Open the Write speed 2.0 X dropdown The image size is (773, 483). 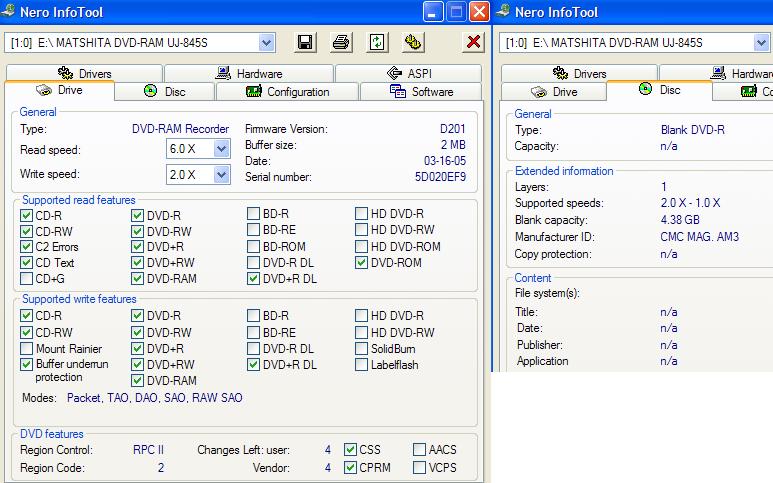221,174
